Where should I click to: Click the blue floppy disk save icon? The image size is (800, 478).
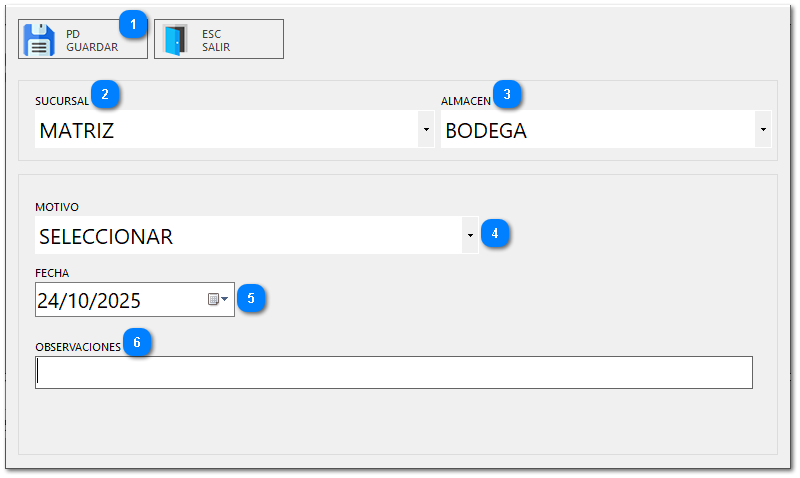(39, 39)
